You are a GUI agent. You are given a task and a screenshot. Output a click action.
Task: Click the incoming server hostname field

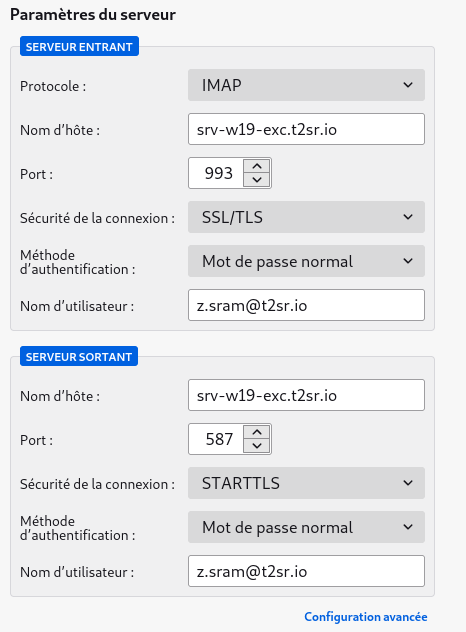306,129
